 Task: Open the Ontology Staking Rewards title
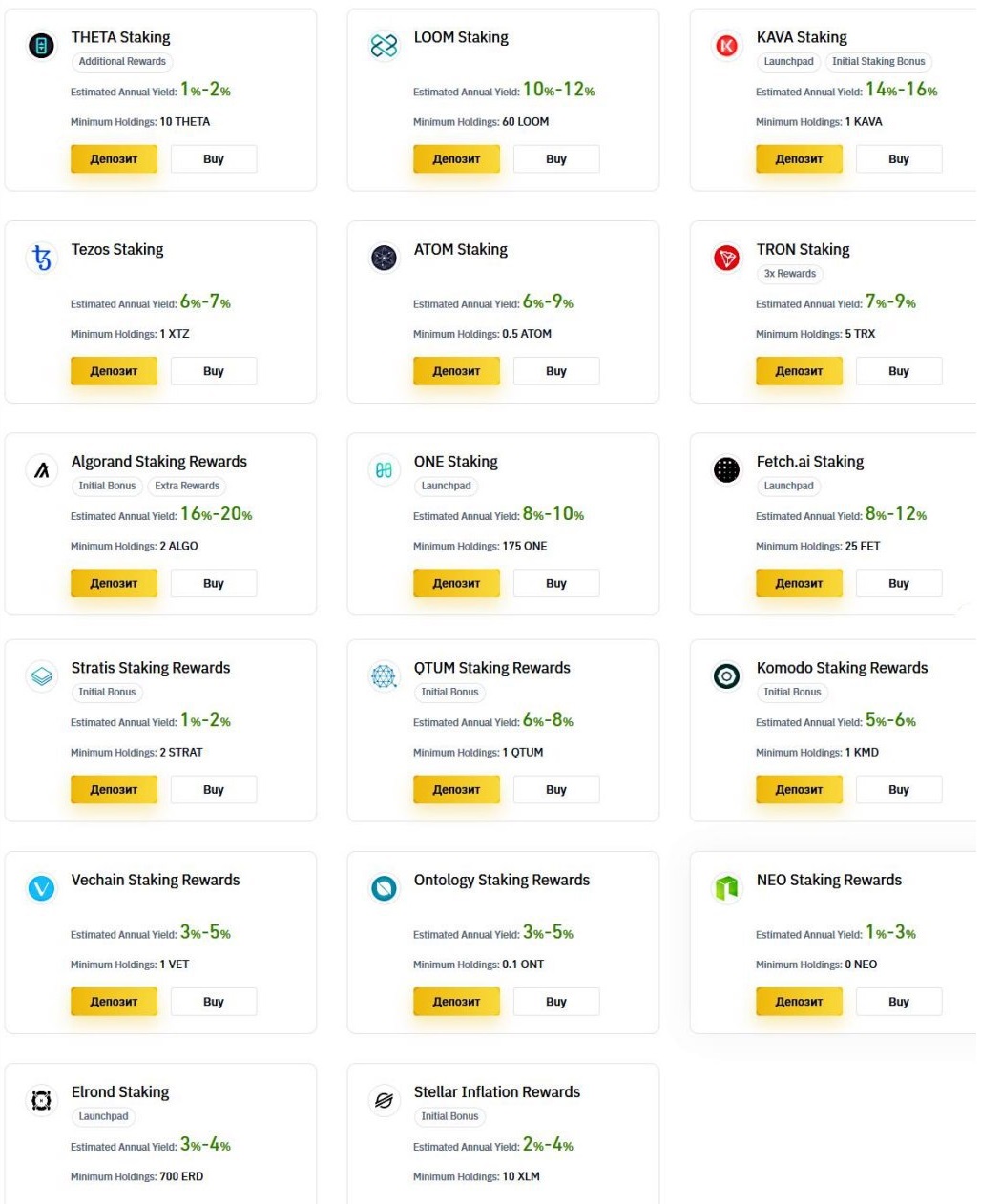(x=501, y=880)
